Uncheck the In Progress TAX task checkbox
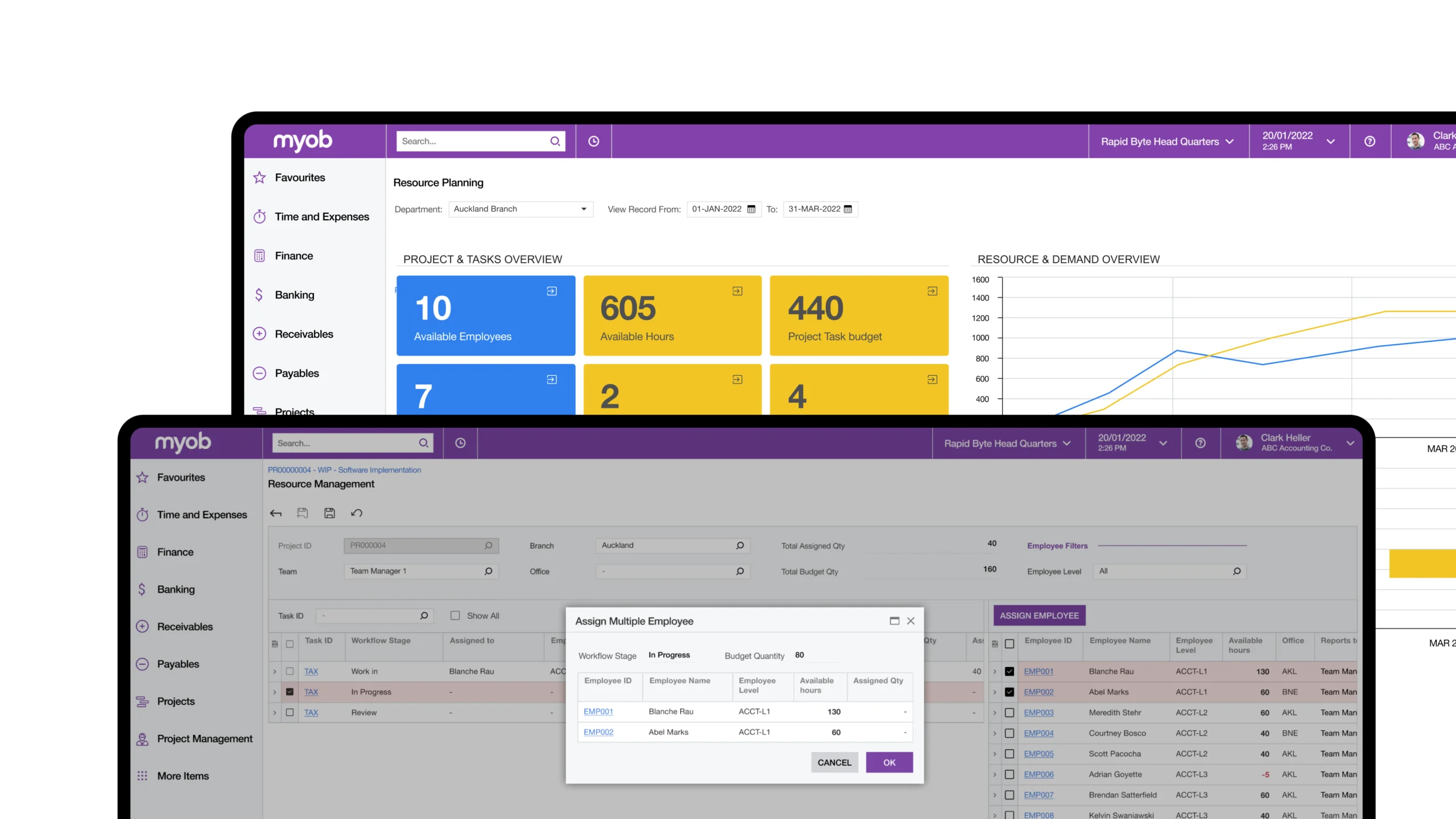This screenshot has height=819, width=1456. (x=290, y=692)
